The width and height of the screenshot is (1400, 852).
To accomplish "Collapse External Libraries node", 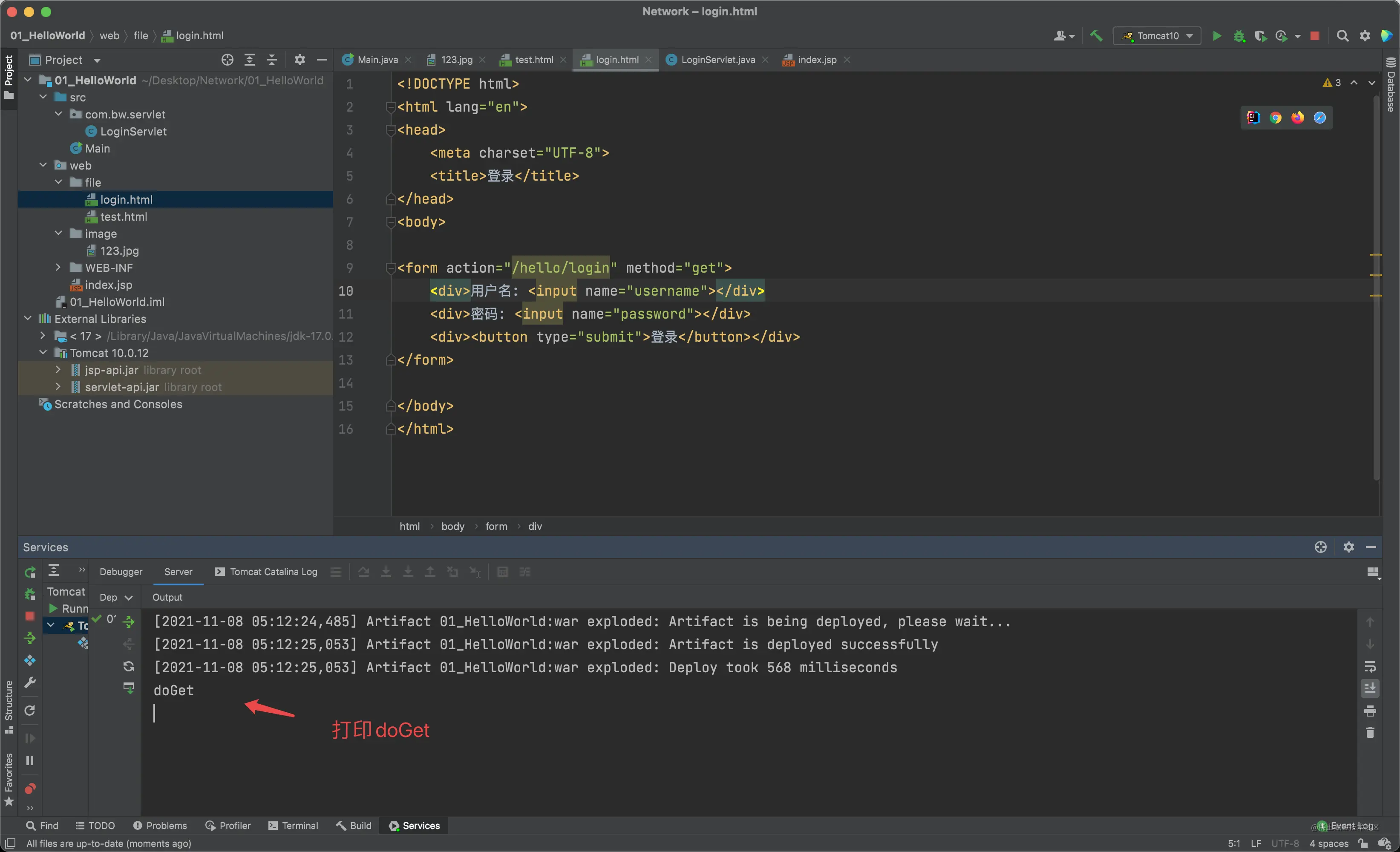I will coord(28,319).
